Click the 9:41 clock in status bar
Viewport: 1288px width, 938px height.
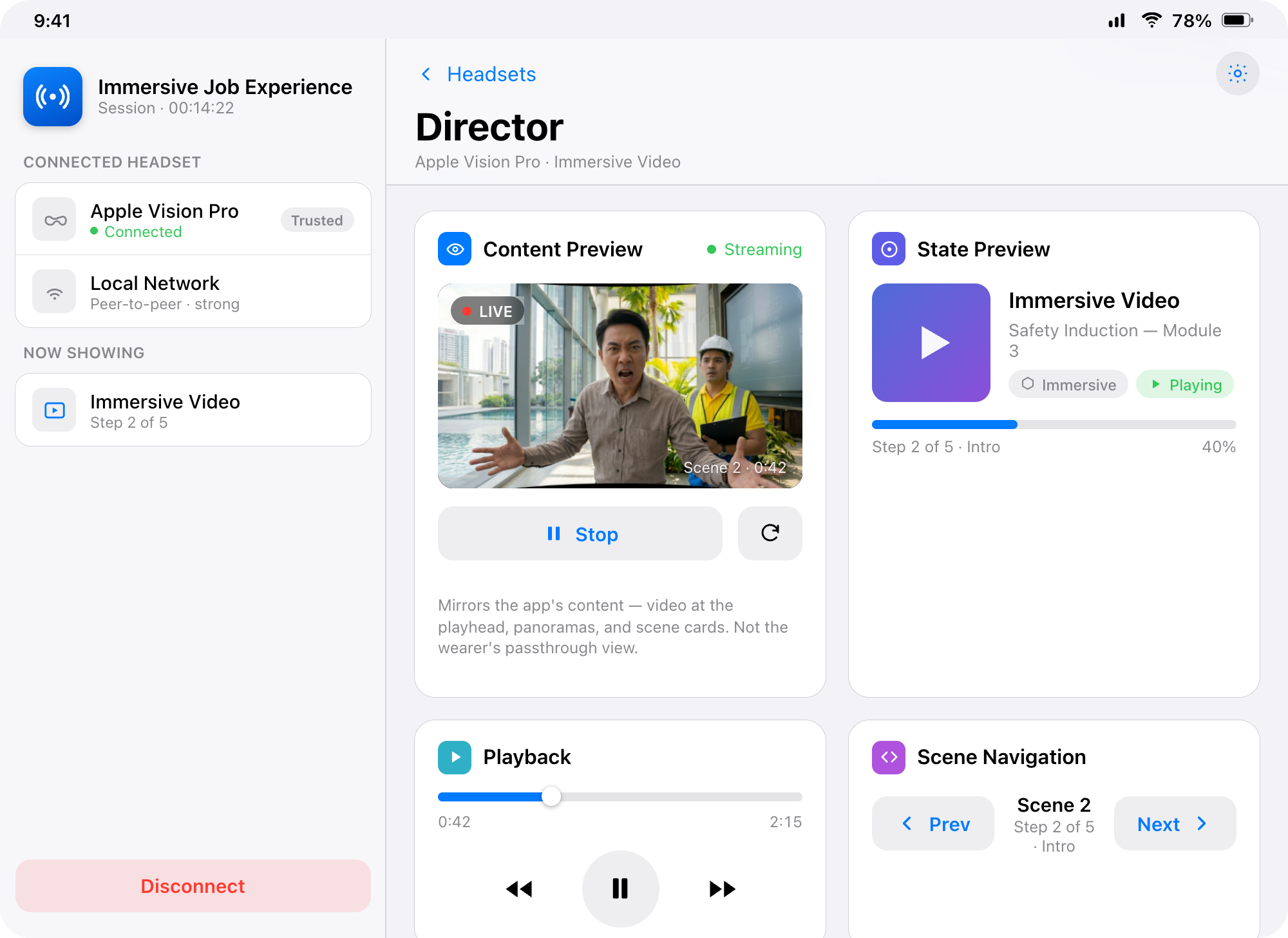(52, 21)
